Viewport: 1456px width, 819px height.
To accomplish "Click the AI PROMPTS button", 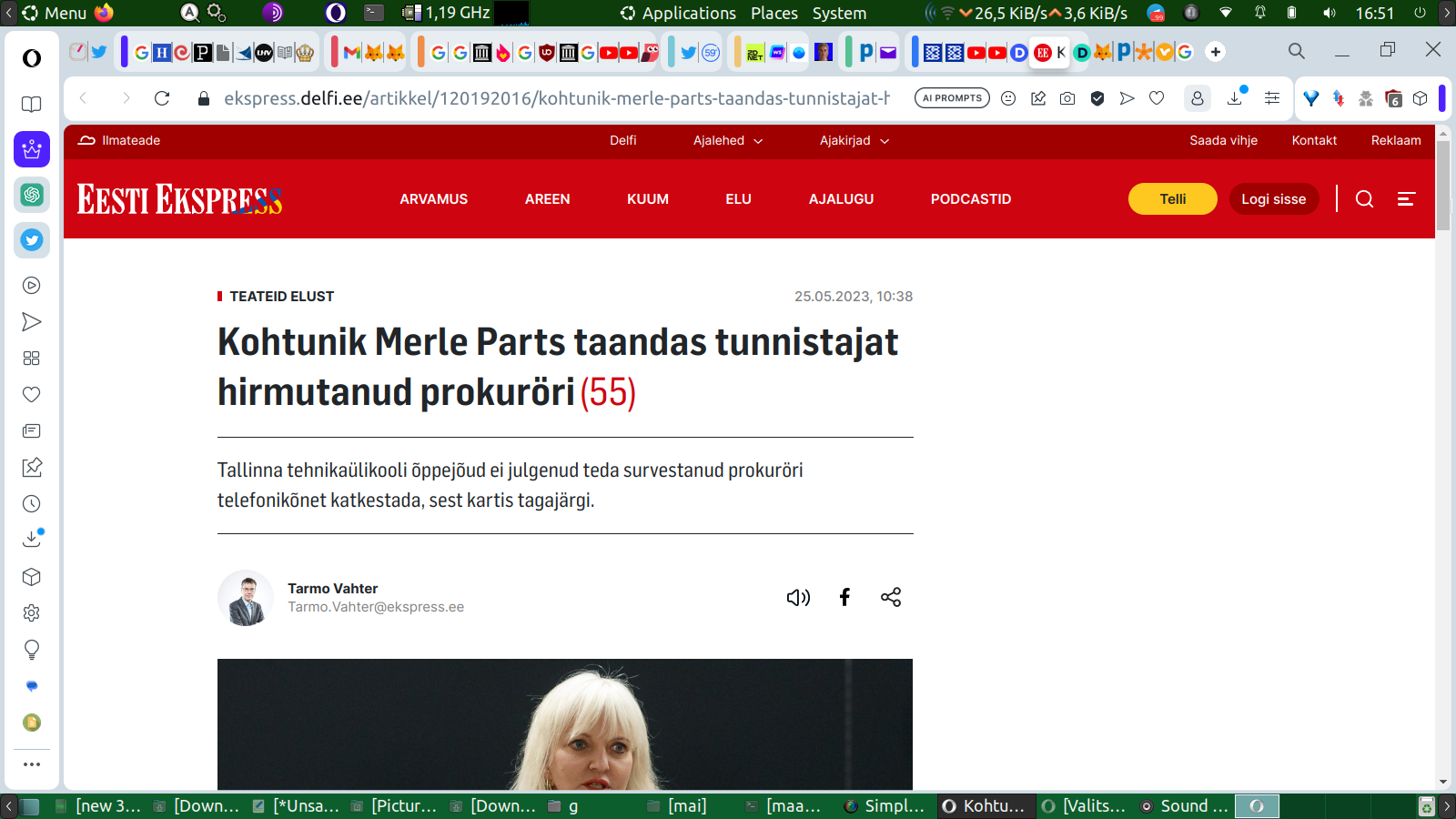I will 952,98.
